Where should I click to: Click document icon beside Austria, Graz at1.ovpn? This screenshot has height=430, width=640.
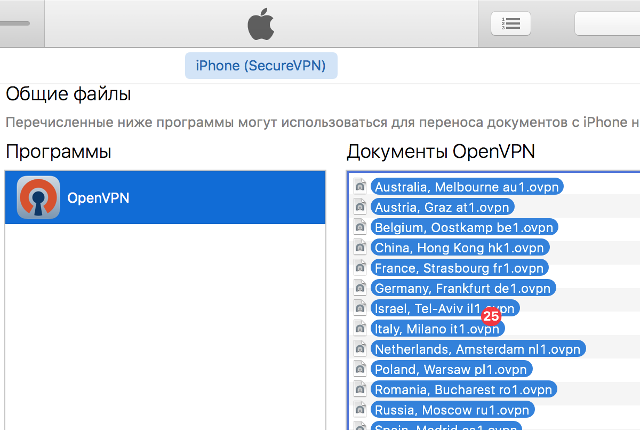point(360,206)
